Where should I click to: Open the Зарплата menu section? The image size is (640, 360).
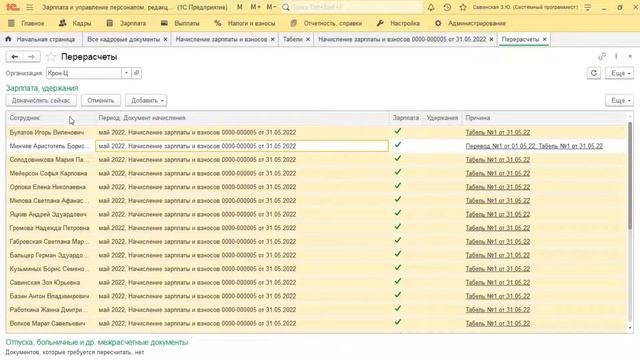pos(126,23)
